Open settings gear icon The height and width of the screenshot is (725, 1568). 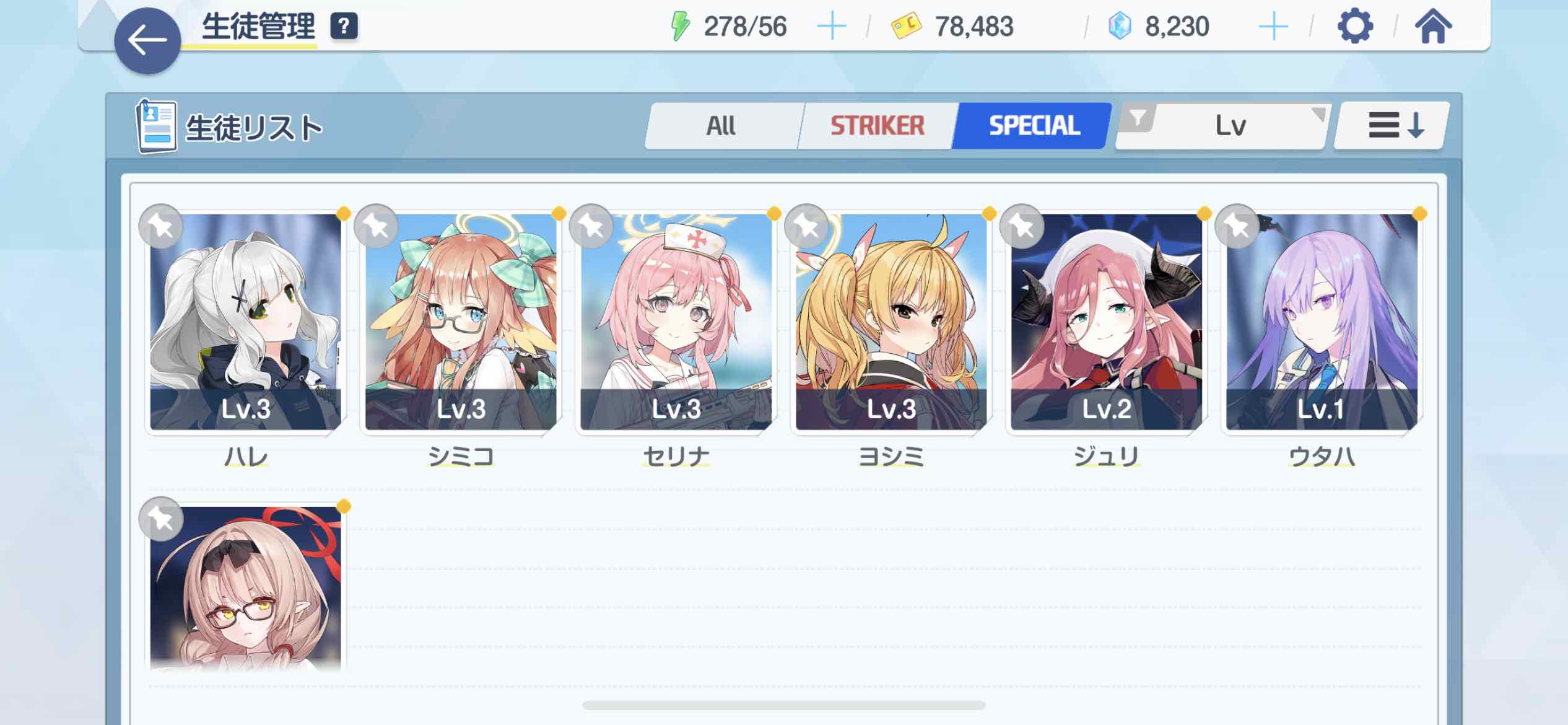pyautogui.click(x=1355, y=27)
